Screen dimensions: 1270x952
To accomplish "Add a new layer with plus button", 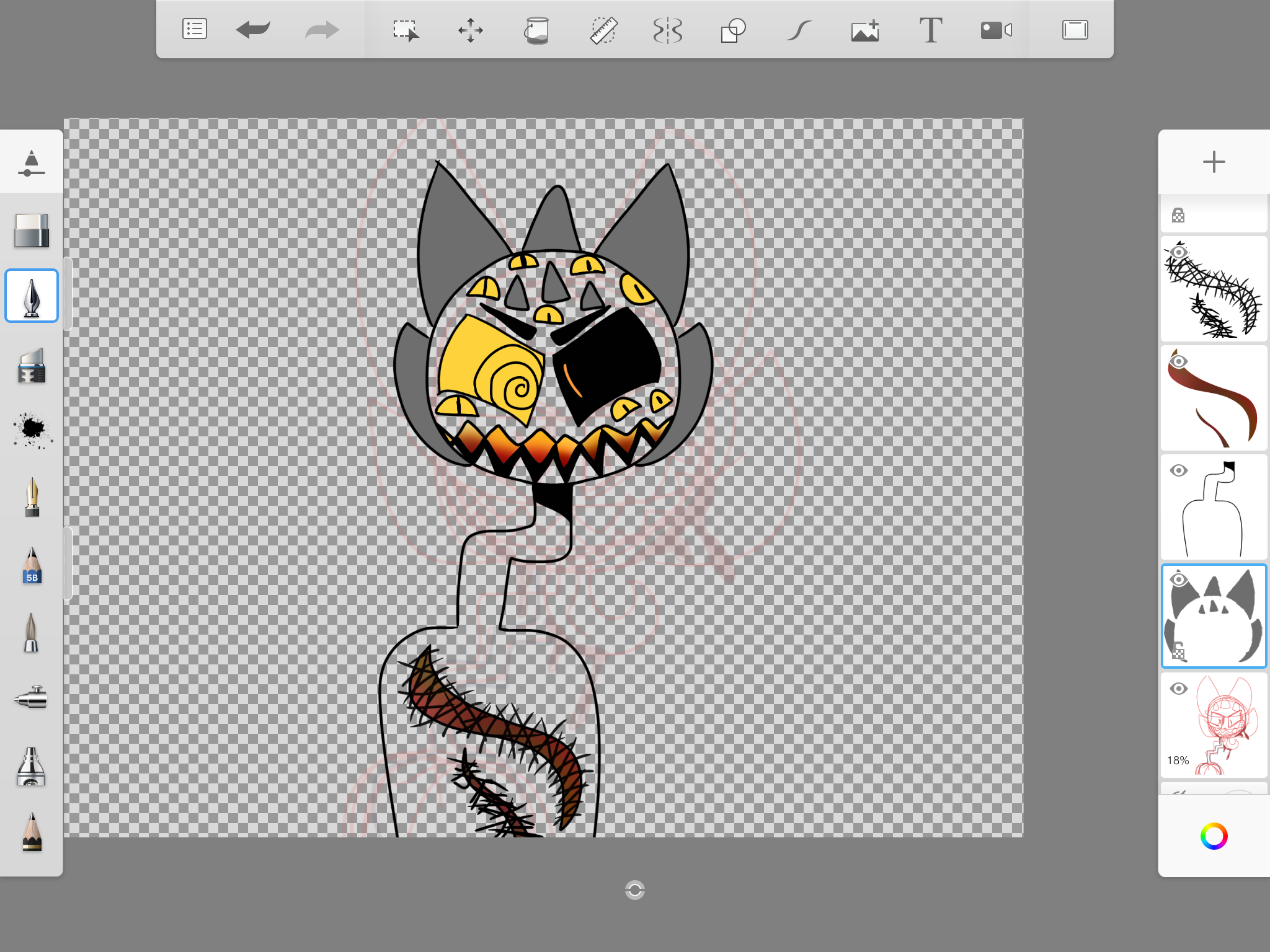I will click(1214, 162).
